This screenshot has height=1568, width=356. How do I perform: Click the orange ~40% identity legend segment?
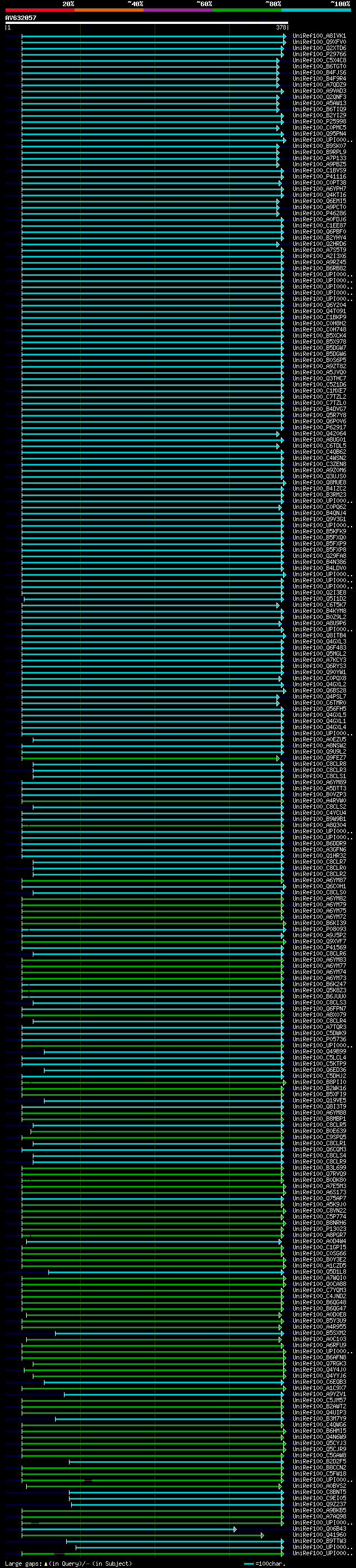[x=109, y=10]
